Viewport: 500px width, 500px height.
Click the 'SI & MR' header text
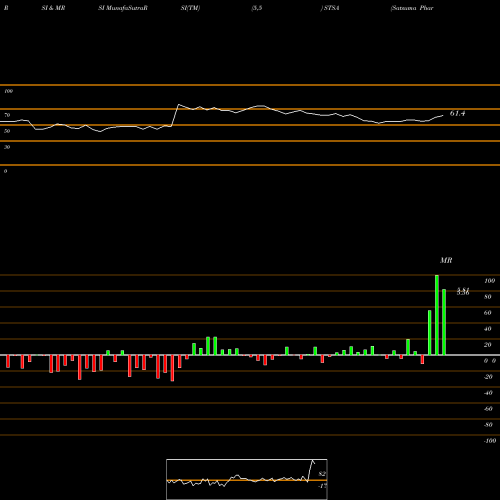tap(53, 8)
